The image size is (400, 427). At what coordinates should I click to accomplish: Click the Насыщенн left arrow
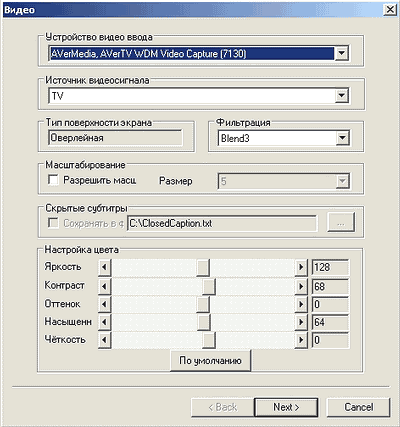[104, 322]
